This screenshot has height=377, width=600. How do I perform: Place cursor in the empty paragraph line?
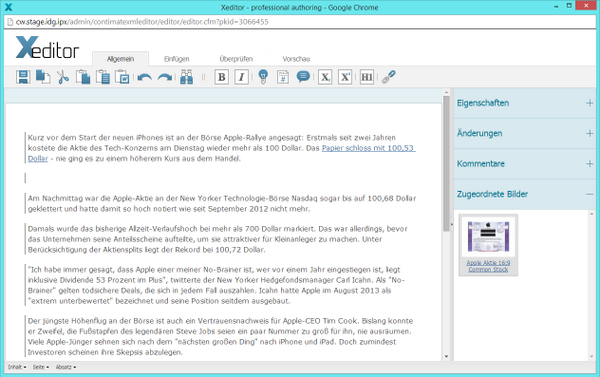point(222,178)
